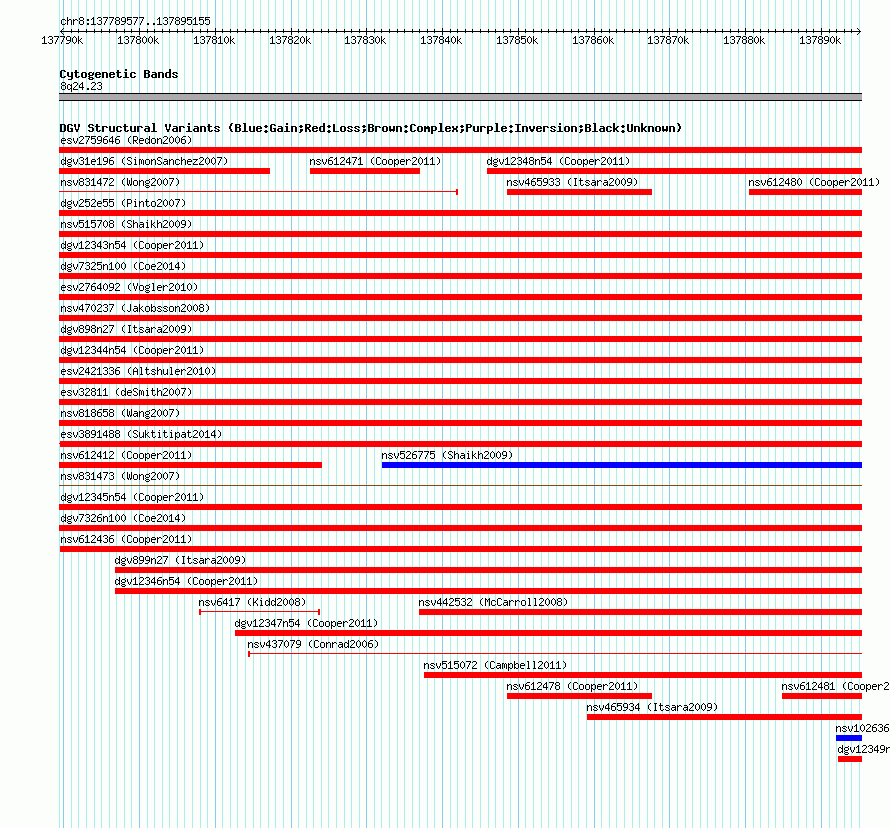Open the esv32811 (deSmith2007) variant
The height and width of the screenshot is (828, 890).
pos(126,392)
